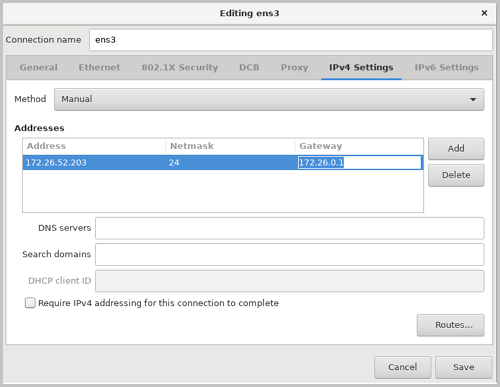Open the Ethernet tab
The image size is (500, 387).
[99, 68]
